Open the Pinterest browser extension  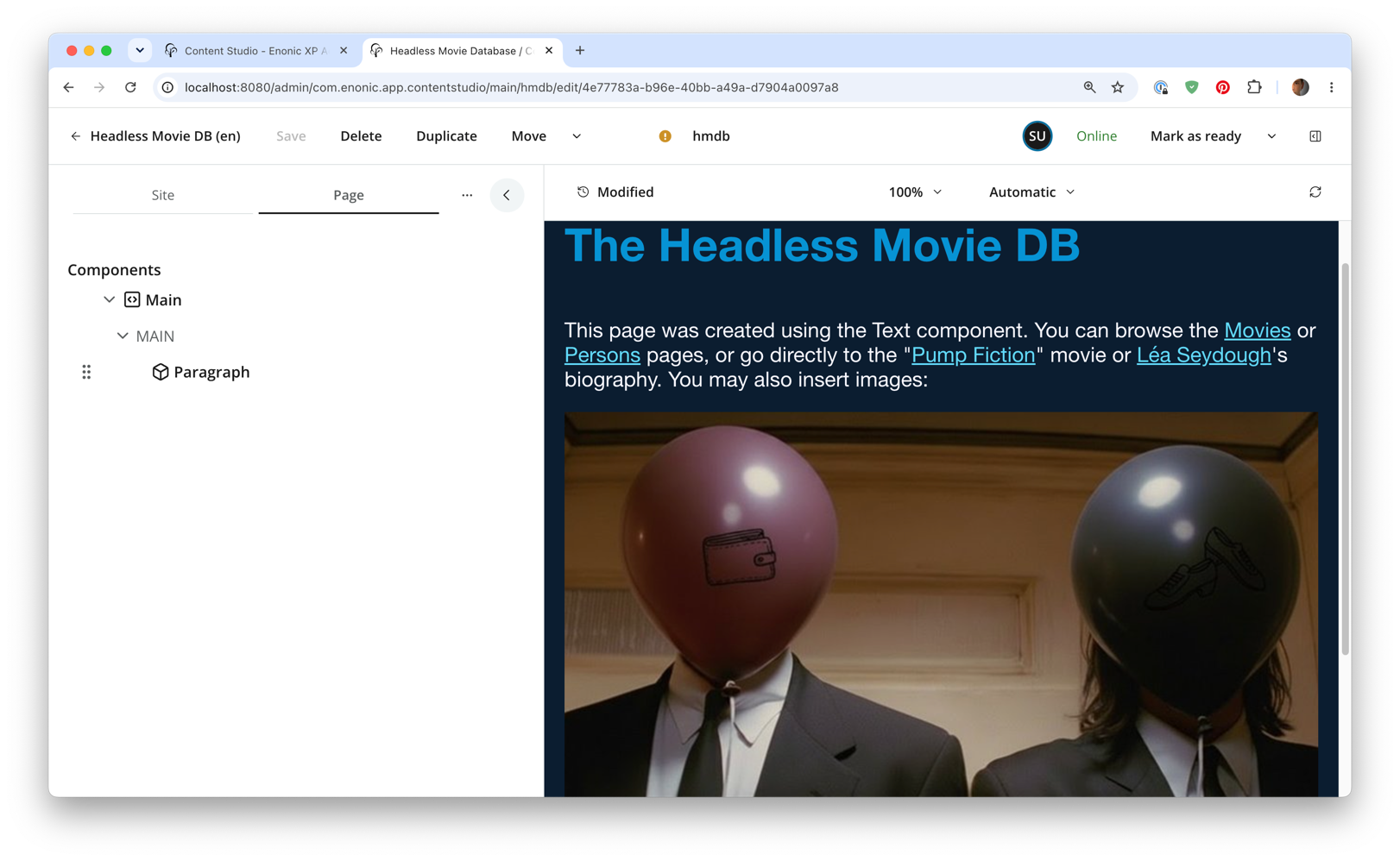(x=1222, y=87)
